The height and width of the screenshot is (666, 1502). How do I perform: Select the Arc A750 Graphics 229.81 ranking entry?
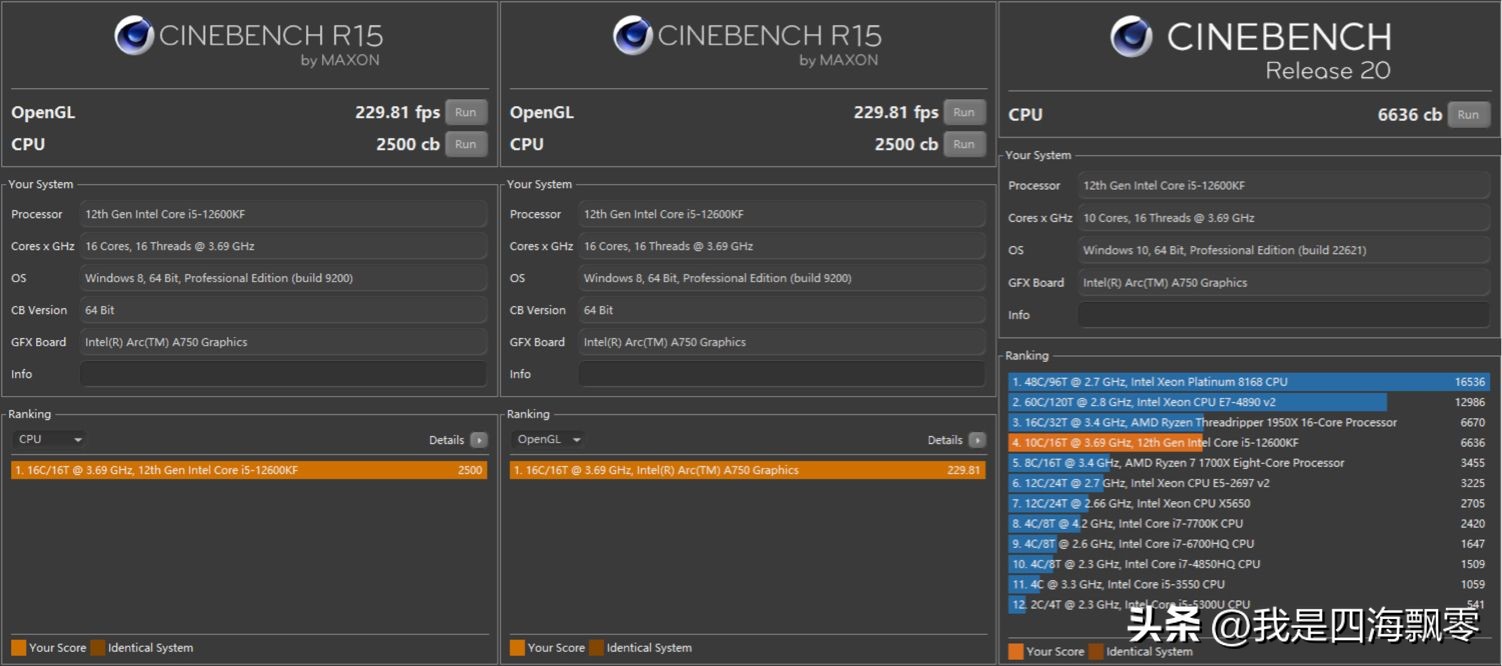[x=747, y=470]
